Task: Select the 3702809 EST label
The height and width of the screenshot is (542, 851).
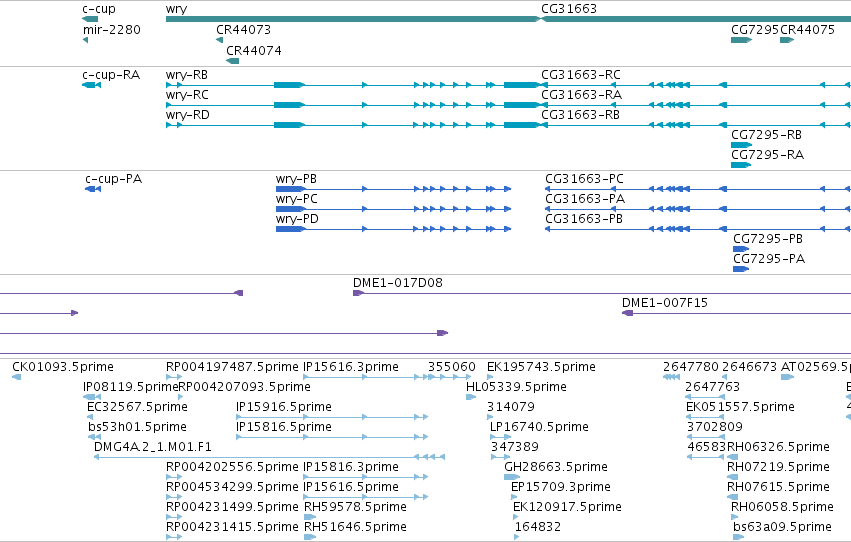Action: click(x=715, y=427)
